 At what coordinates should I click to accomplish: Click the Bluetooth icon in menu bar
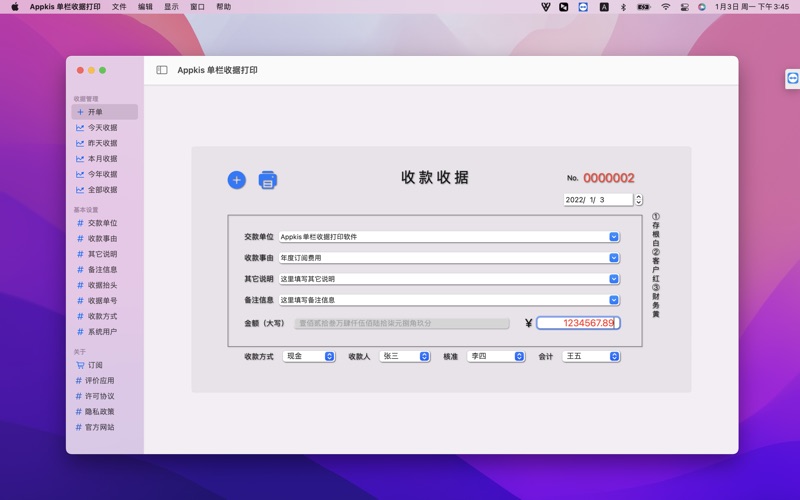tap(623, 7)
